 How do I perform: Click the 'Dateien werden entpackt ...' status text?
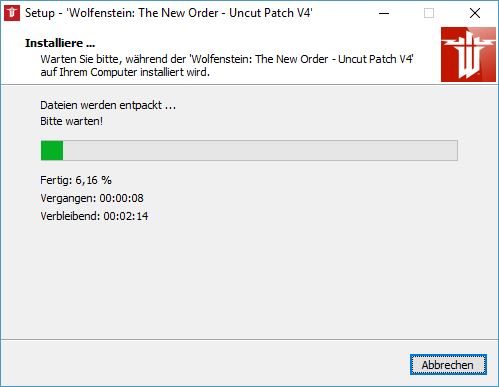coord(108,105)
